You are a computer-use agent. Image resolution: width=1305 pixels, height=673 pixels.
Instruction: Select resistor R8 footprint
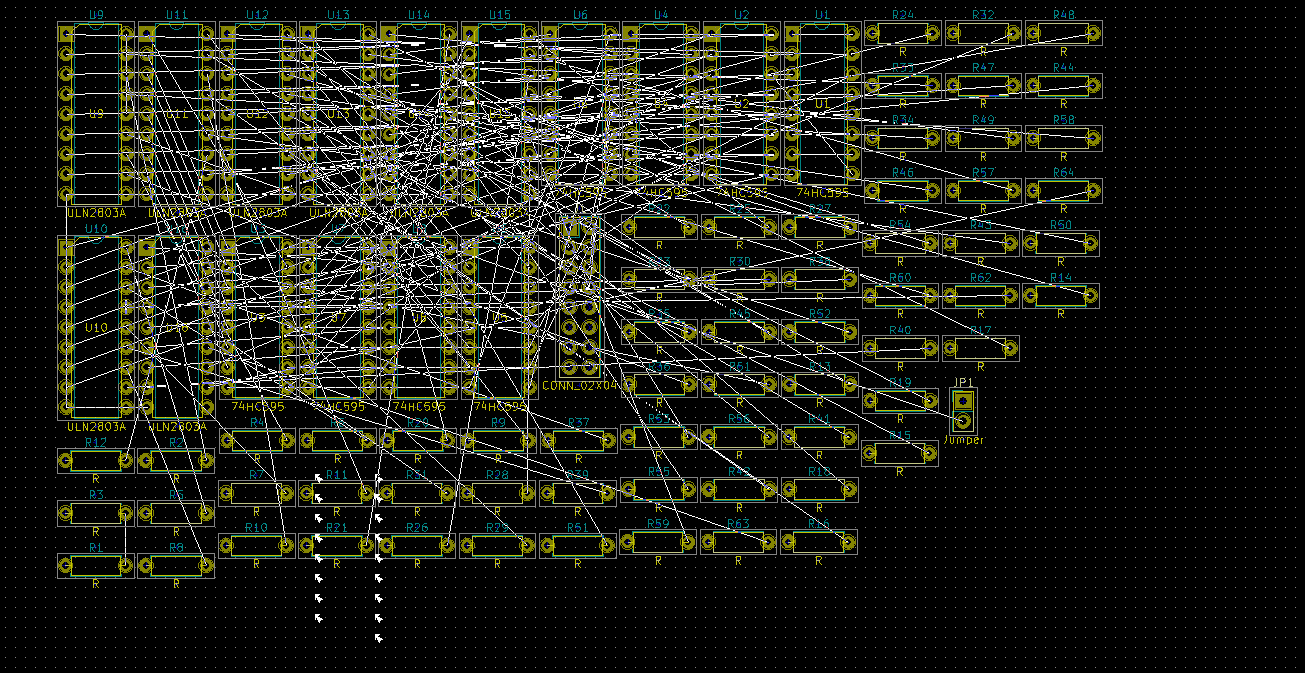click(176, 565)
